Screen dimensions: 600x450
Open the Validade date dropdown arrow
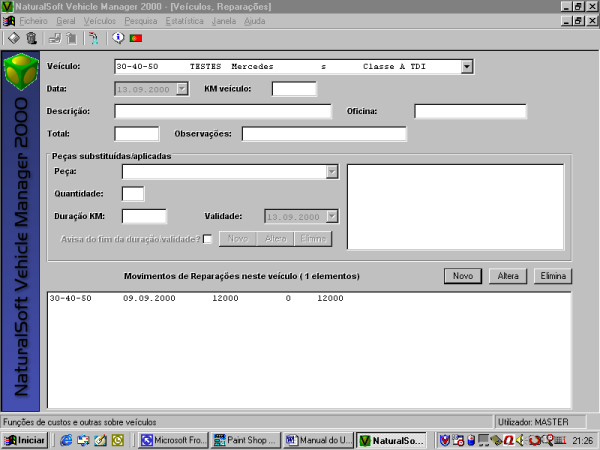point(332,216)
